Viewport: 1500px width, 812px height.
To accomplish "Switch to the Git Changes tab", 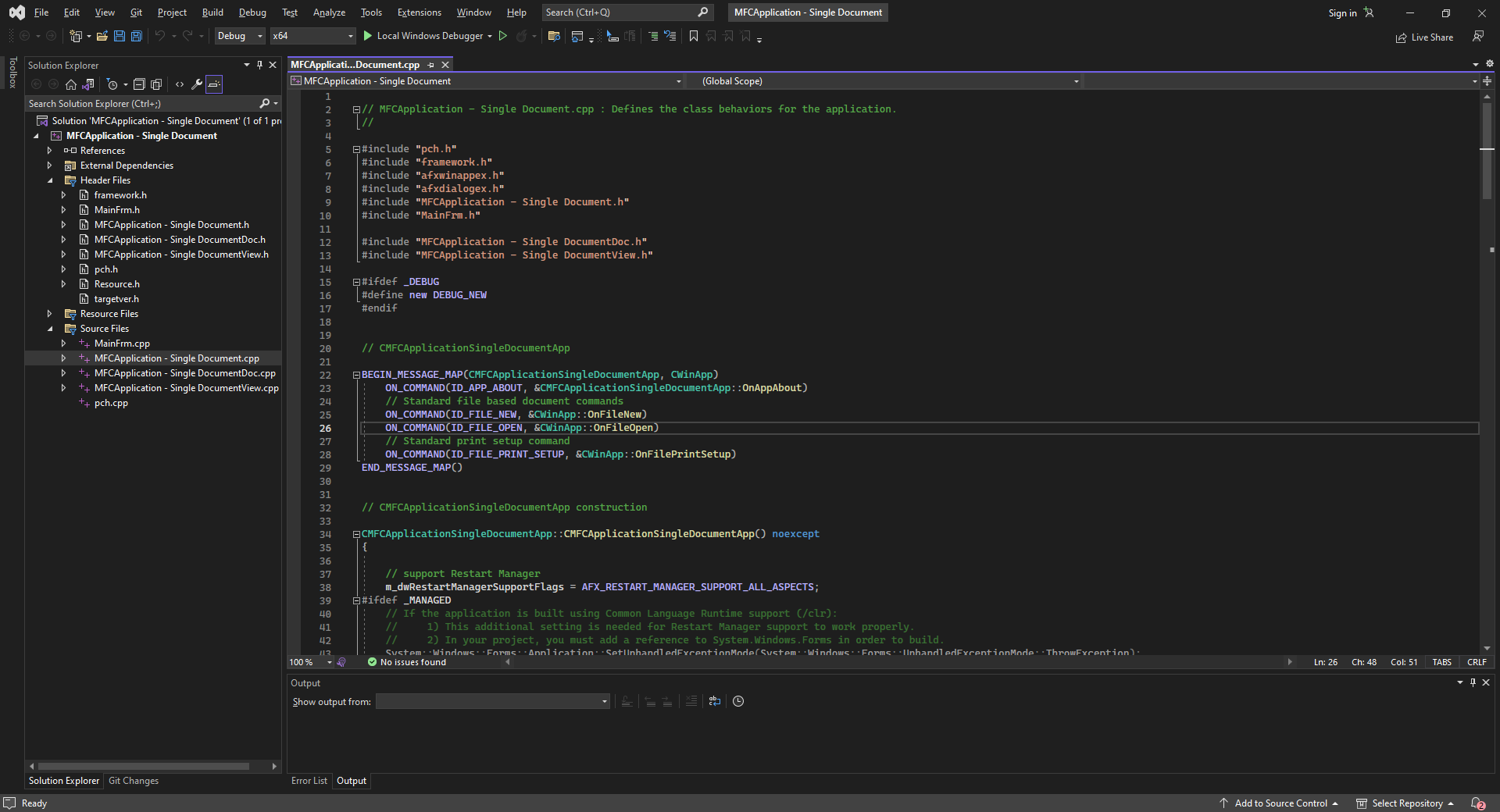I will [134, 781].
